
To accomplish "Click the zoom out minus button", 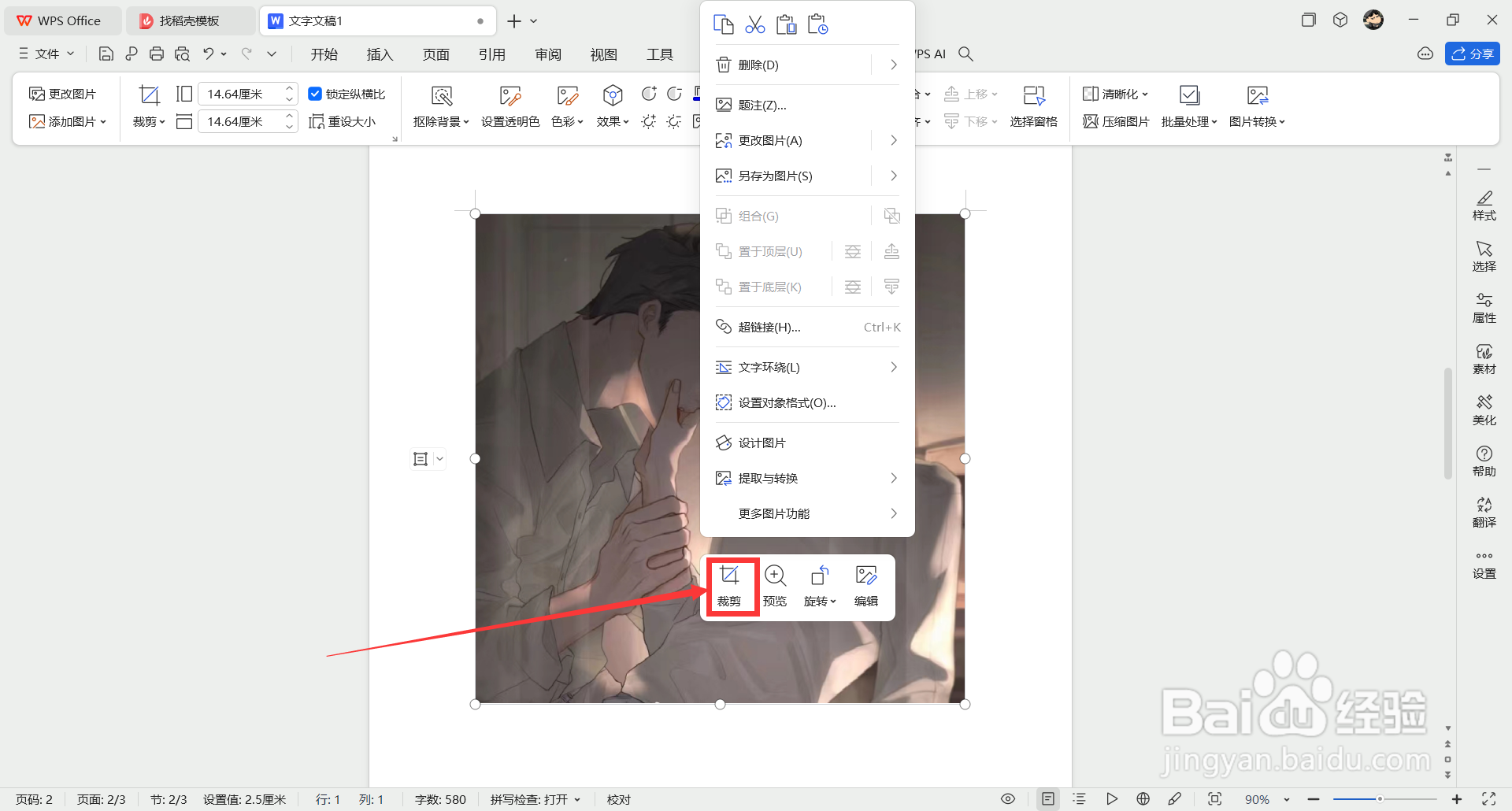I will 1313,799.
